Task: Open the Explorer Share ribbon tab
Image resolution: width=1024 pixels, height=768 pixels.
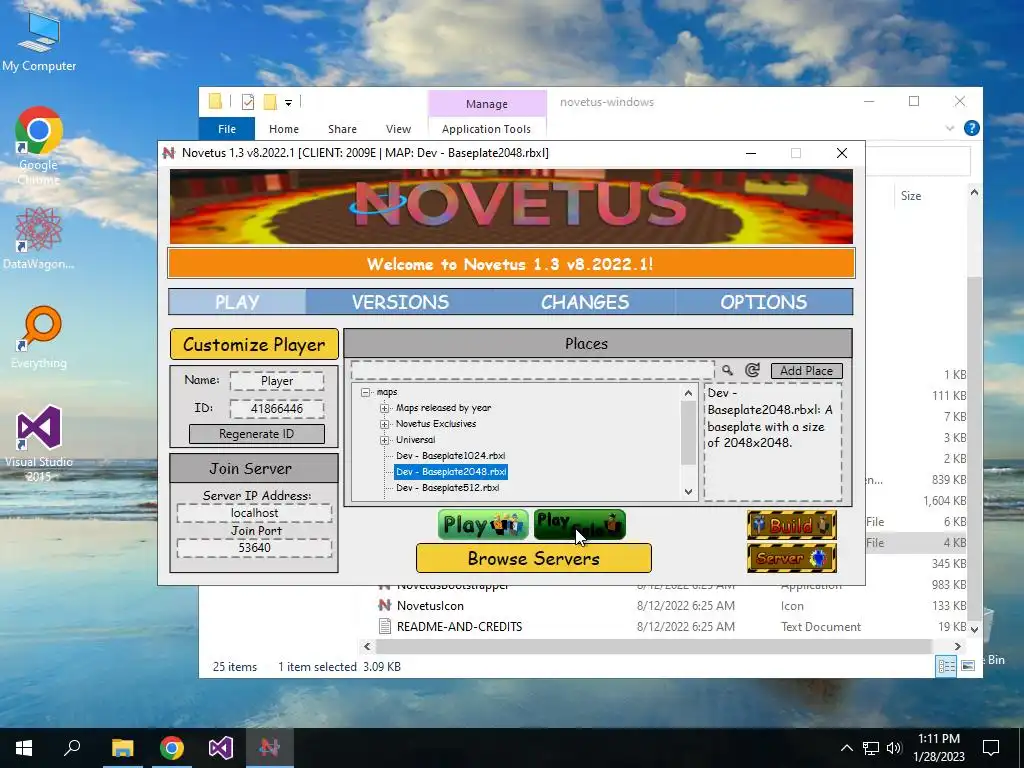Action: 342,129
